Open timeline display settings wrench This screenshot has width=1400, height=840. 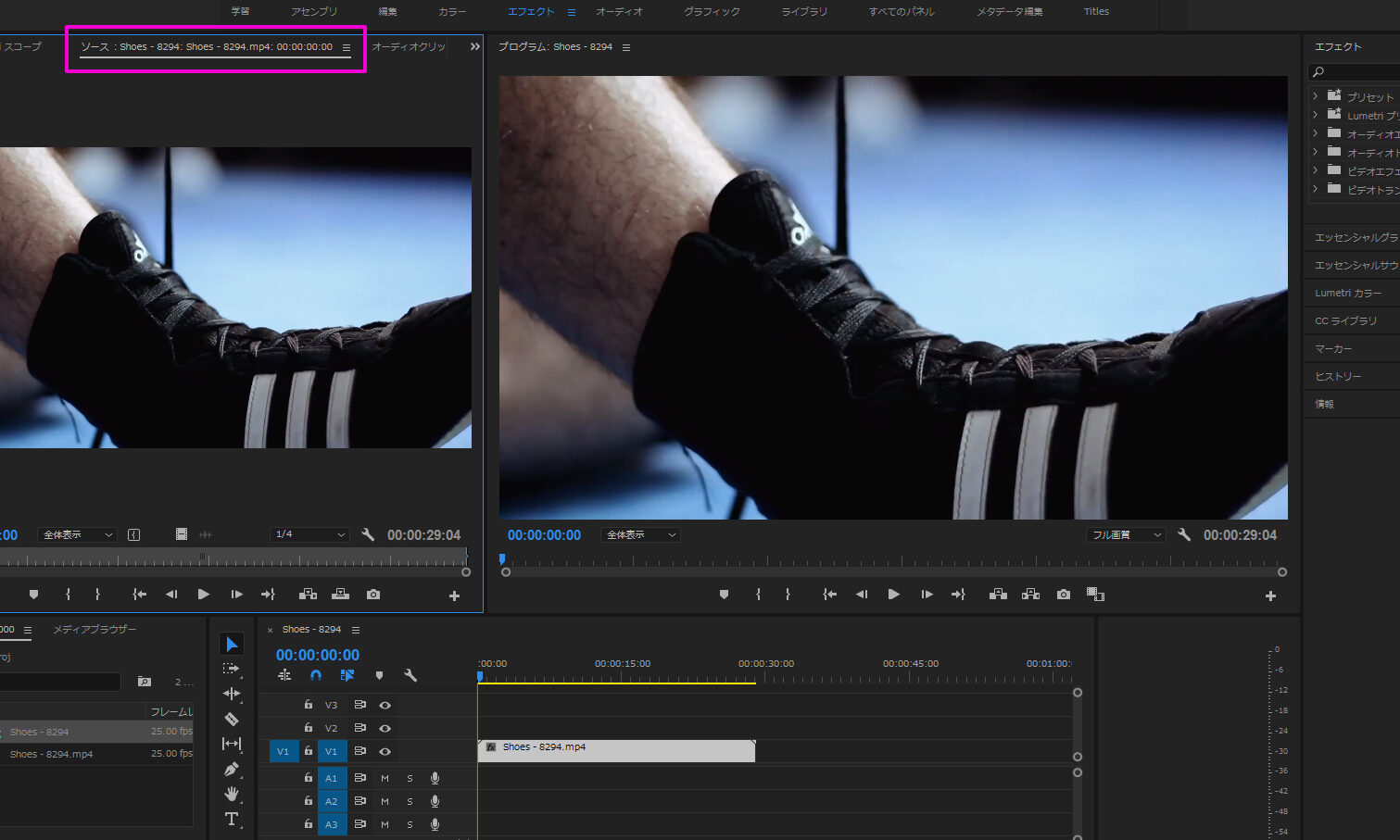tap(410, 676)
